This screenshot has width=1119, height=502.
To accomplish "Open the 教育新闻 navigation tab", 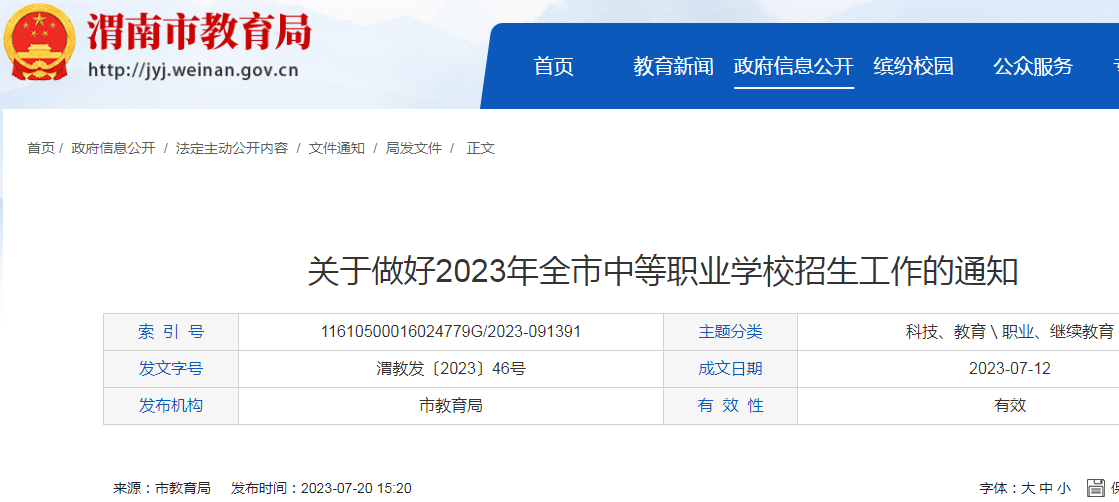I will coord(674,66).
